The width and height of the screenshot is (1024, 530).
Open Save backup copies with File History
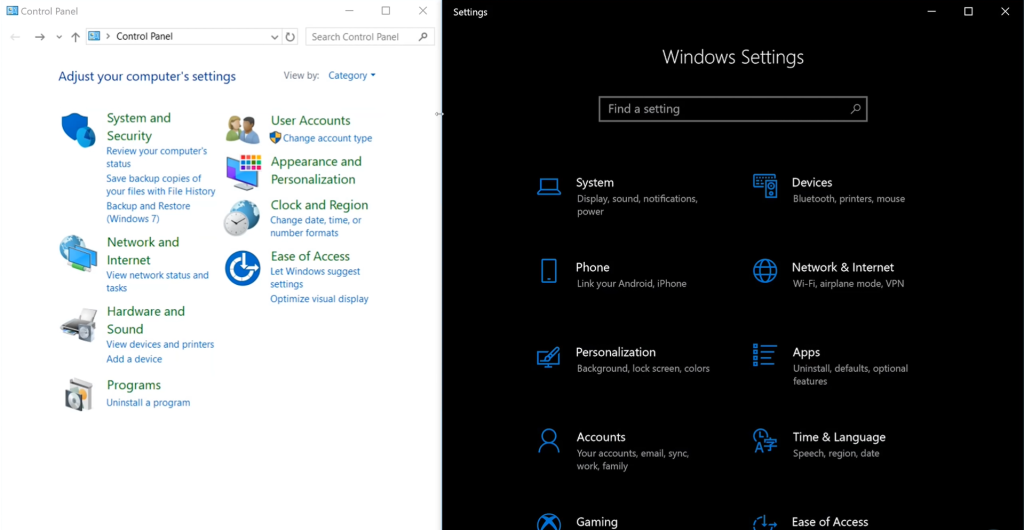[x=161, y=185]
